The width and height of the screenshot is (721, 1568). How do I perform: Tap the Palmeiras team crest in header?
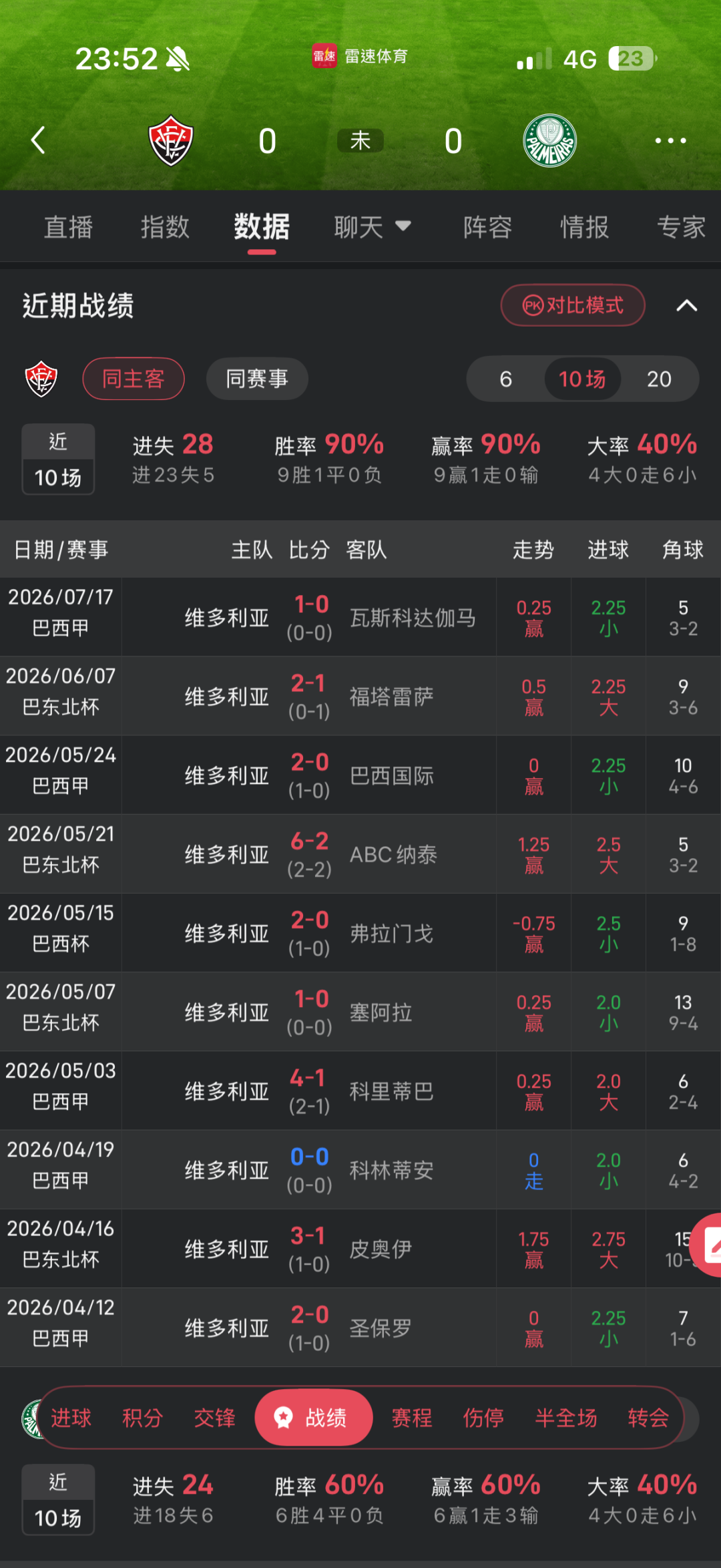click(x=549, y=141)
